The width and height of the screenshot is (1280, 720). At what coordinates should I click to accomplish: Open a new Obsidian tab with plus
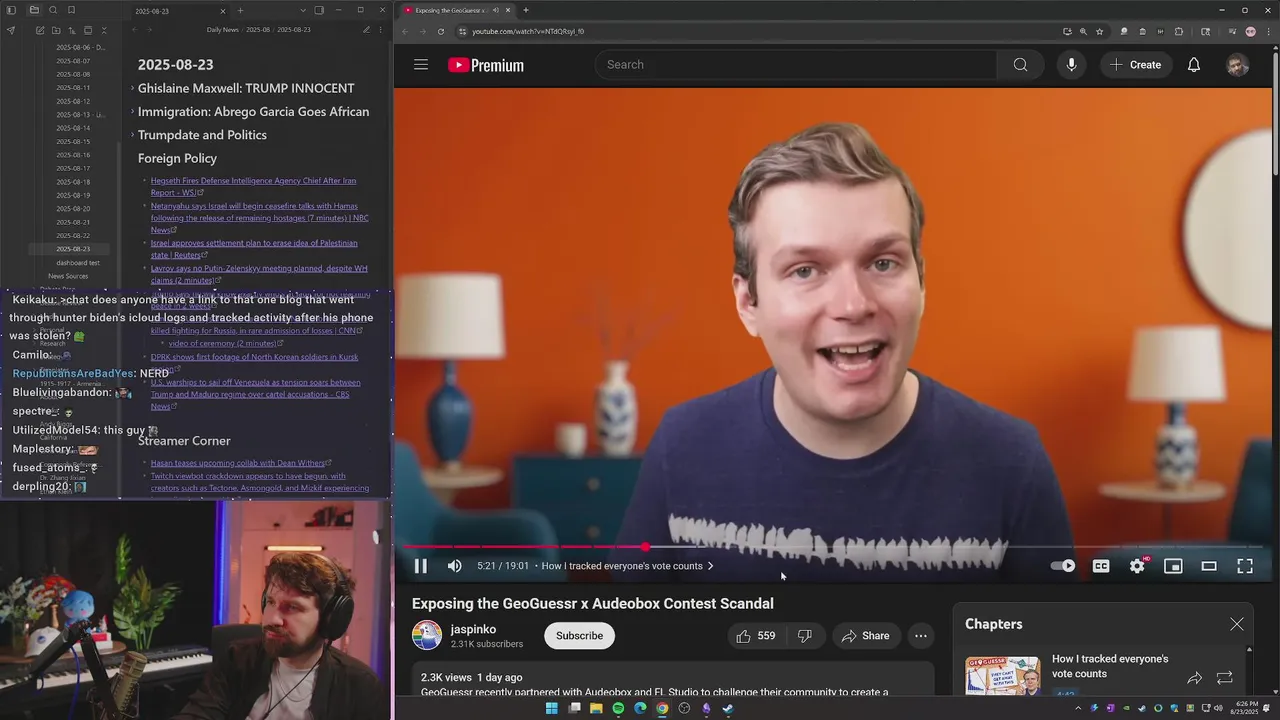point(240,10)
